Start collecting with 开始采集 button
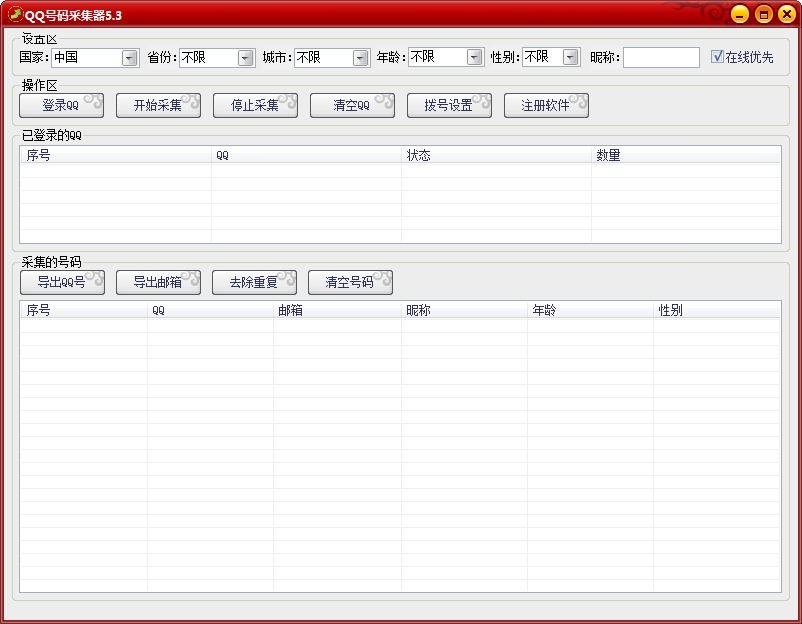The width and height of the screenshot is (802, 624). [158, 105]
